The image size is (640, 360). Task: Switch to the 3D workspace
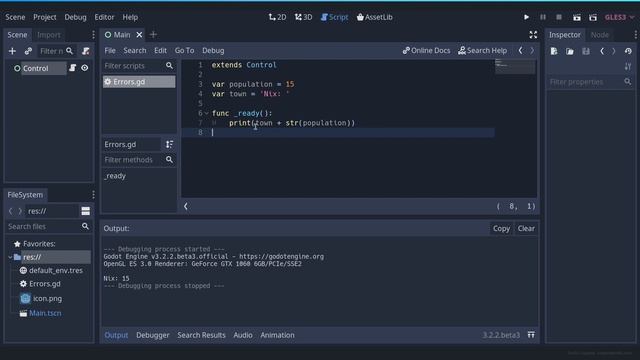tap(303, 17)
